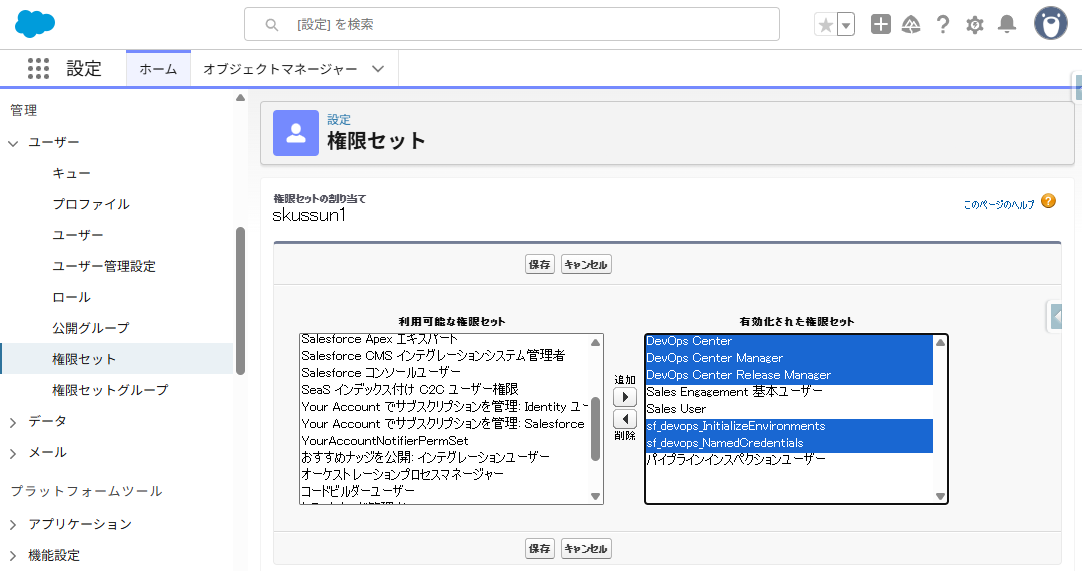Open the help question mark icon
This screenshot has width=1082, height=571.
pos(943,25)
